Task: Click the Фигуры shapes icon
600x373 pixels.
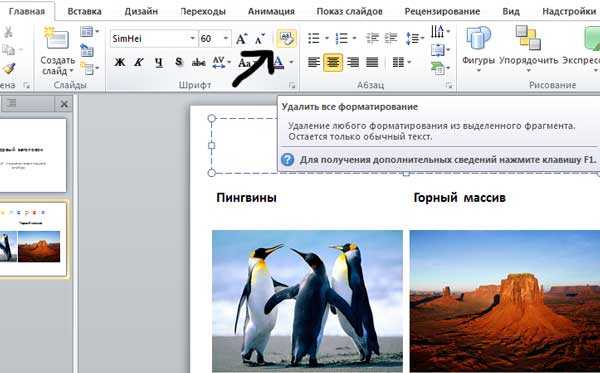Action: pyautogui.click(x=478, y=38)
